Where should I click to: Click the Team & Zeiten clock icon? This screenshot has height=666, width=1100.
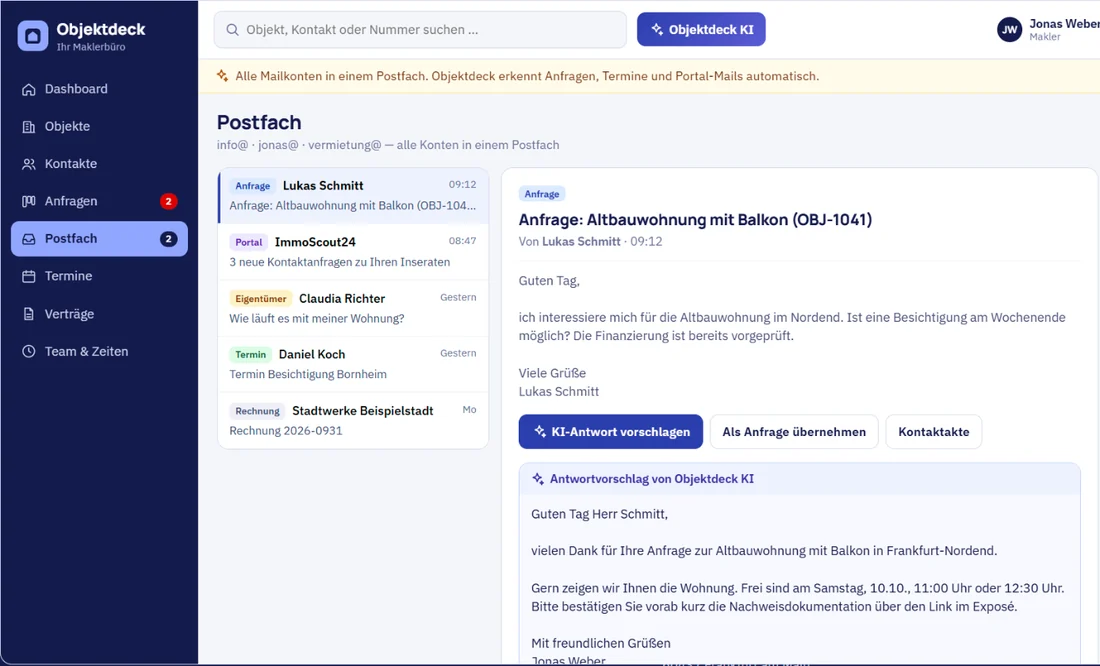pos(29,351)
